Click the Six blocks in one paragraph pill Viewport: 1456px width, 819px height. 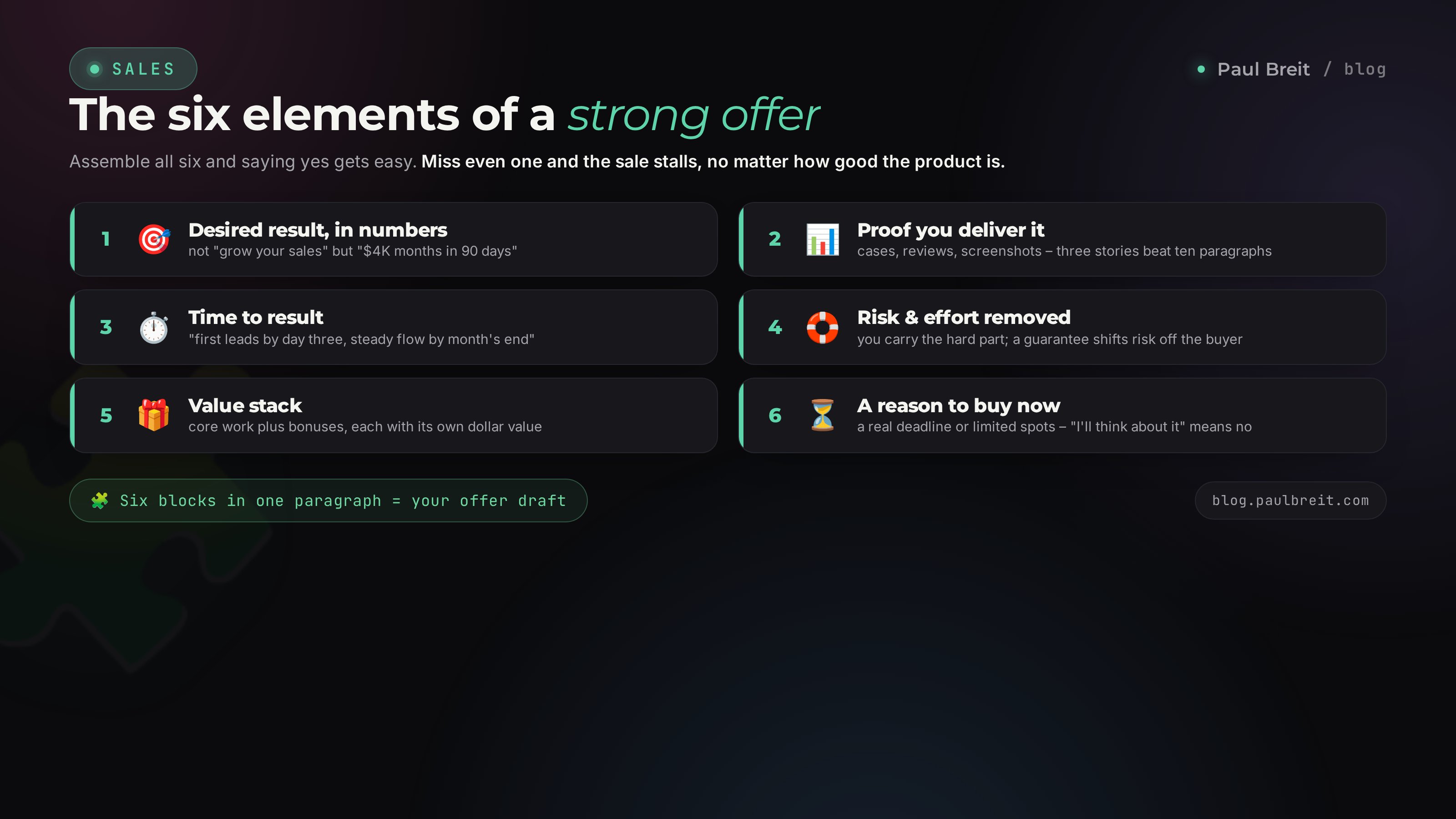pyautogui.click(x=329, y=500)
